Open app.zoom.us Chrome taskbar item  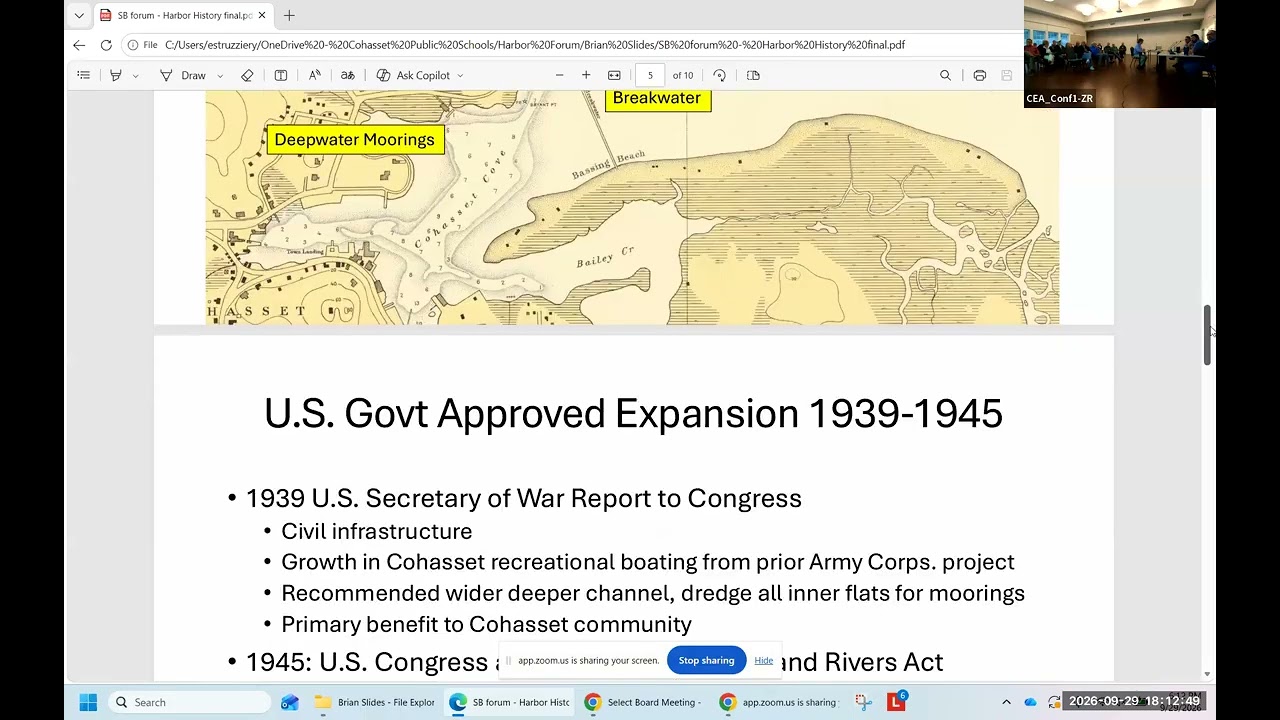778,702
